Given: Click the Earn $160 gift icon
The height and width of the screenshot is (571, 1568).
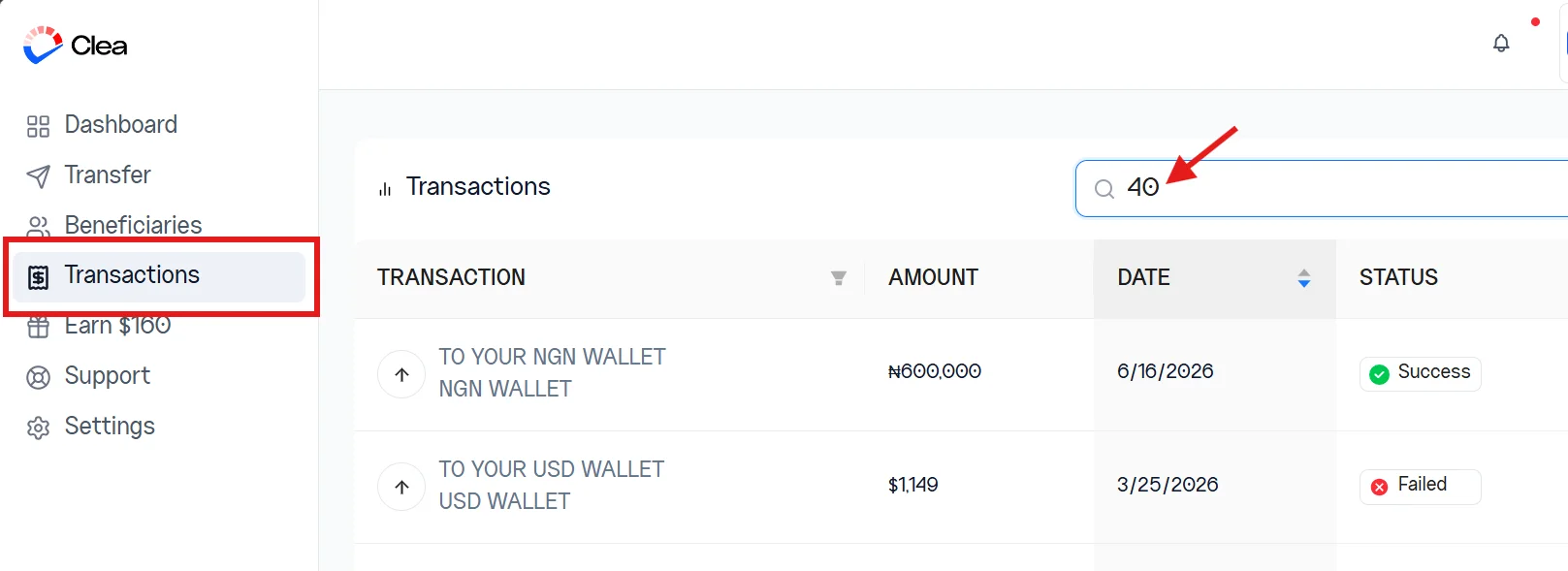Looking at the screenshot, I should point(38,327).
